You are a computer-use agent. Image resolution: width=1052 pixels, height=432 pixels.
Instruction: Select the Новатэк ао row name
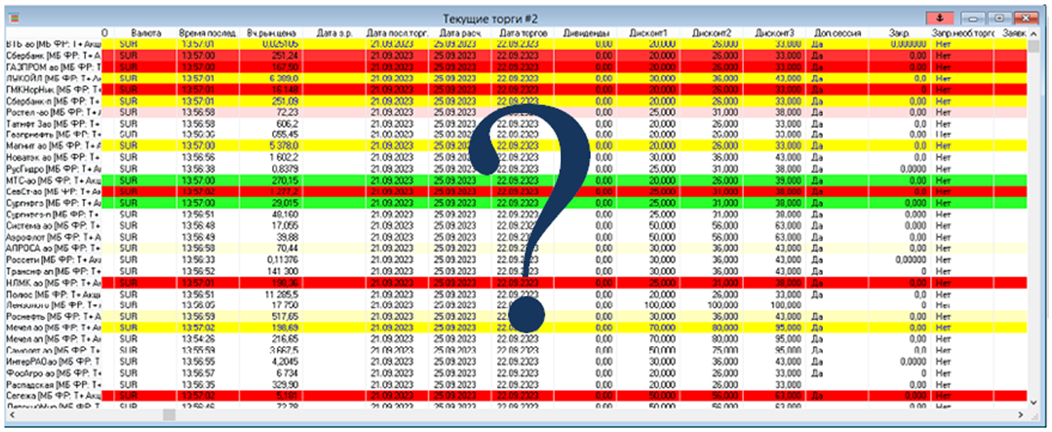tap(53, 157)
